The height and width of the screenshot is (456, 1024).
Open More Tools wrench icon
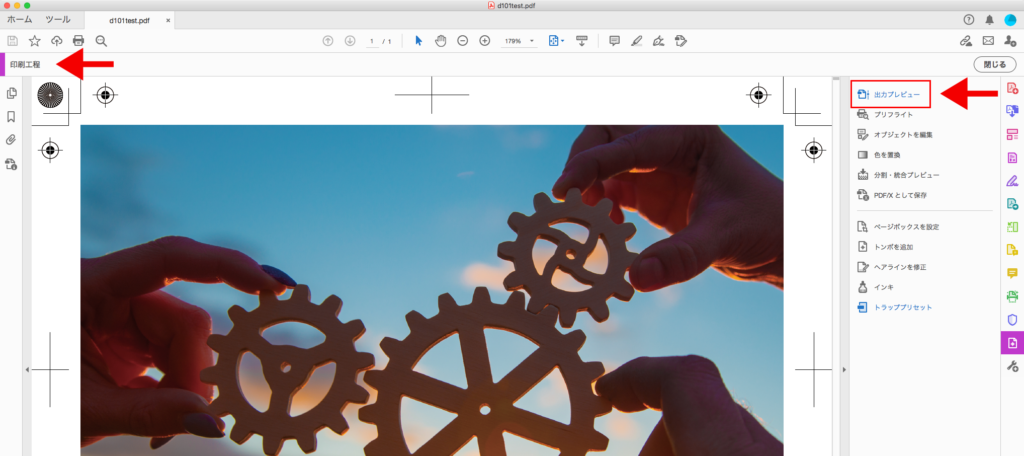click(x=1012, y=366)
